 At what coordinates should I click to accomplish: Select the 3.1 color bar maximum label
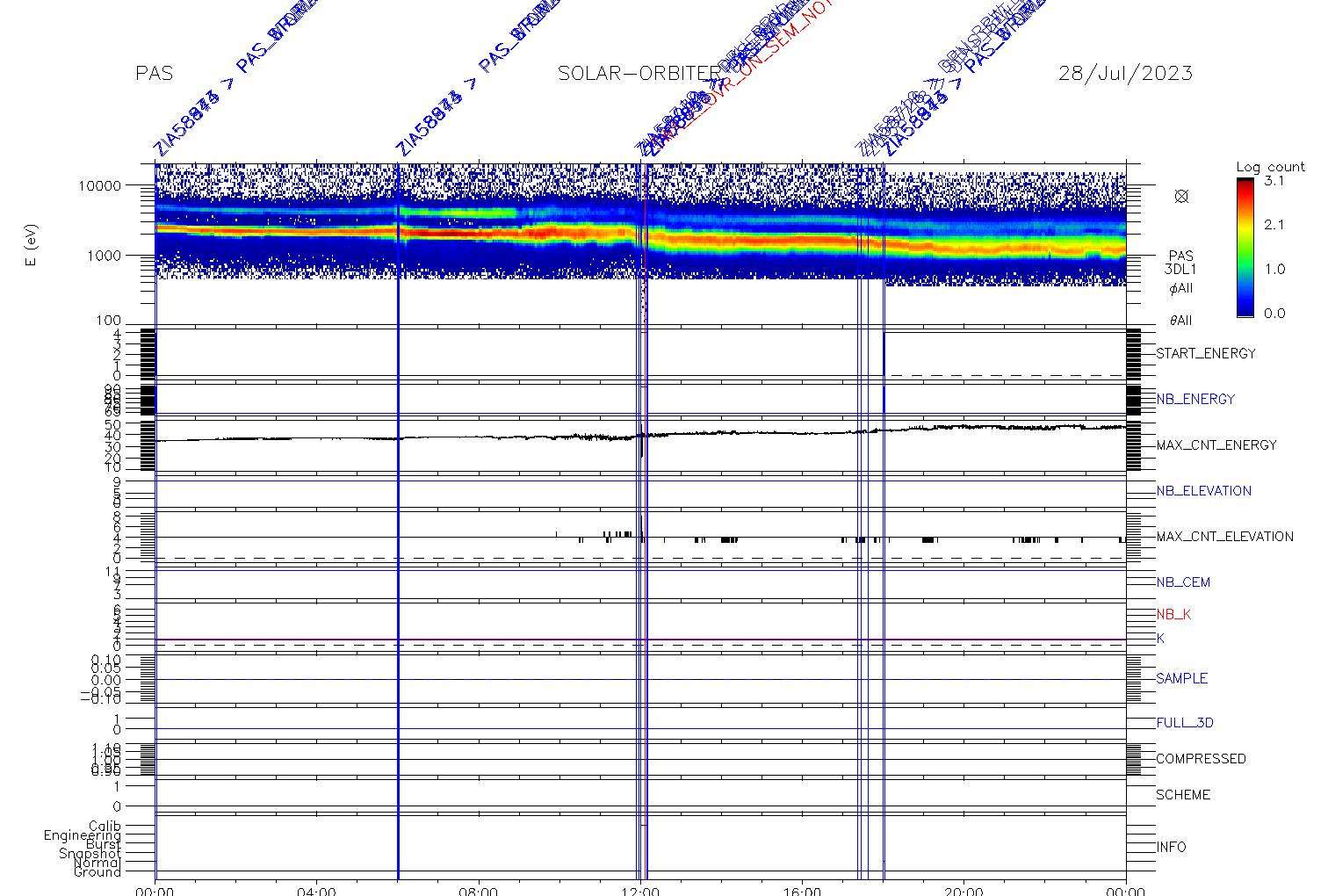pyautogui.click(x=1274, y=181)
